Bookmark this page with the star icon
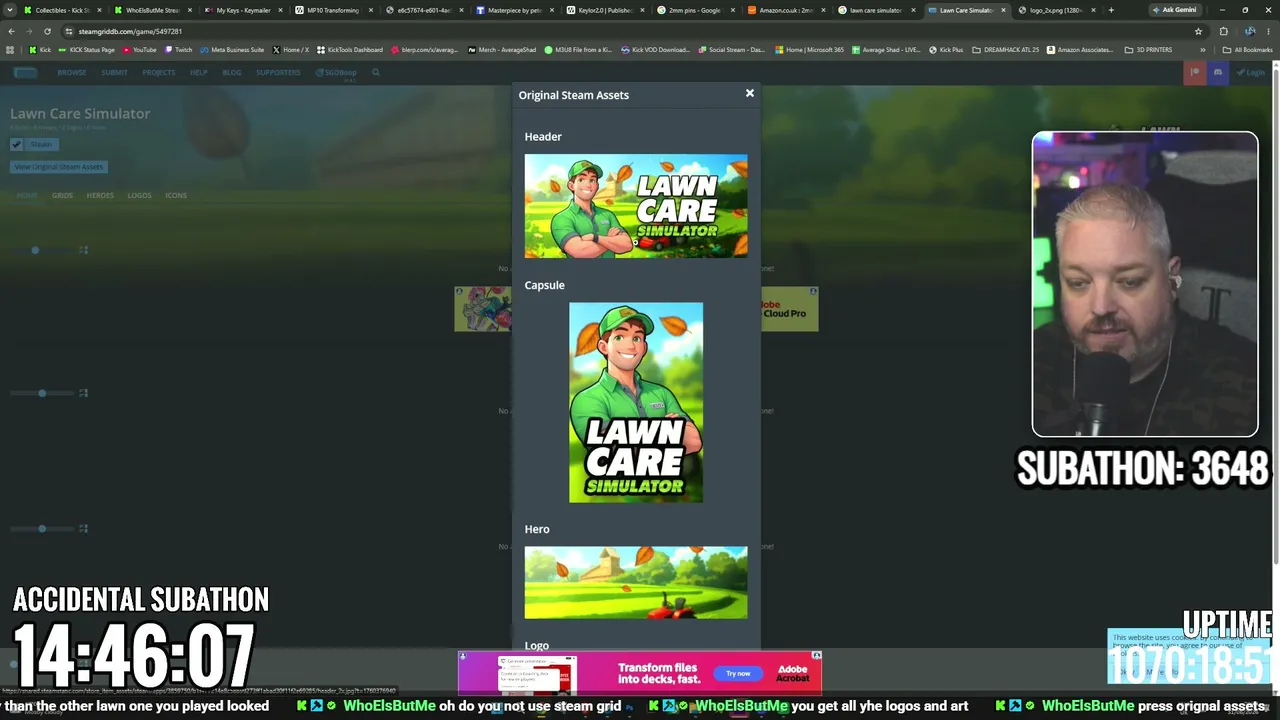Viewport: 1280px width, 720px height. 1198,31
